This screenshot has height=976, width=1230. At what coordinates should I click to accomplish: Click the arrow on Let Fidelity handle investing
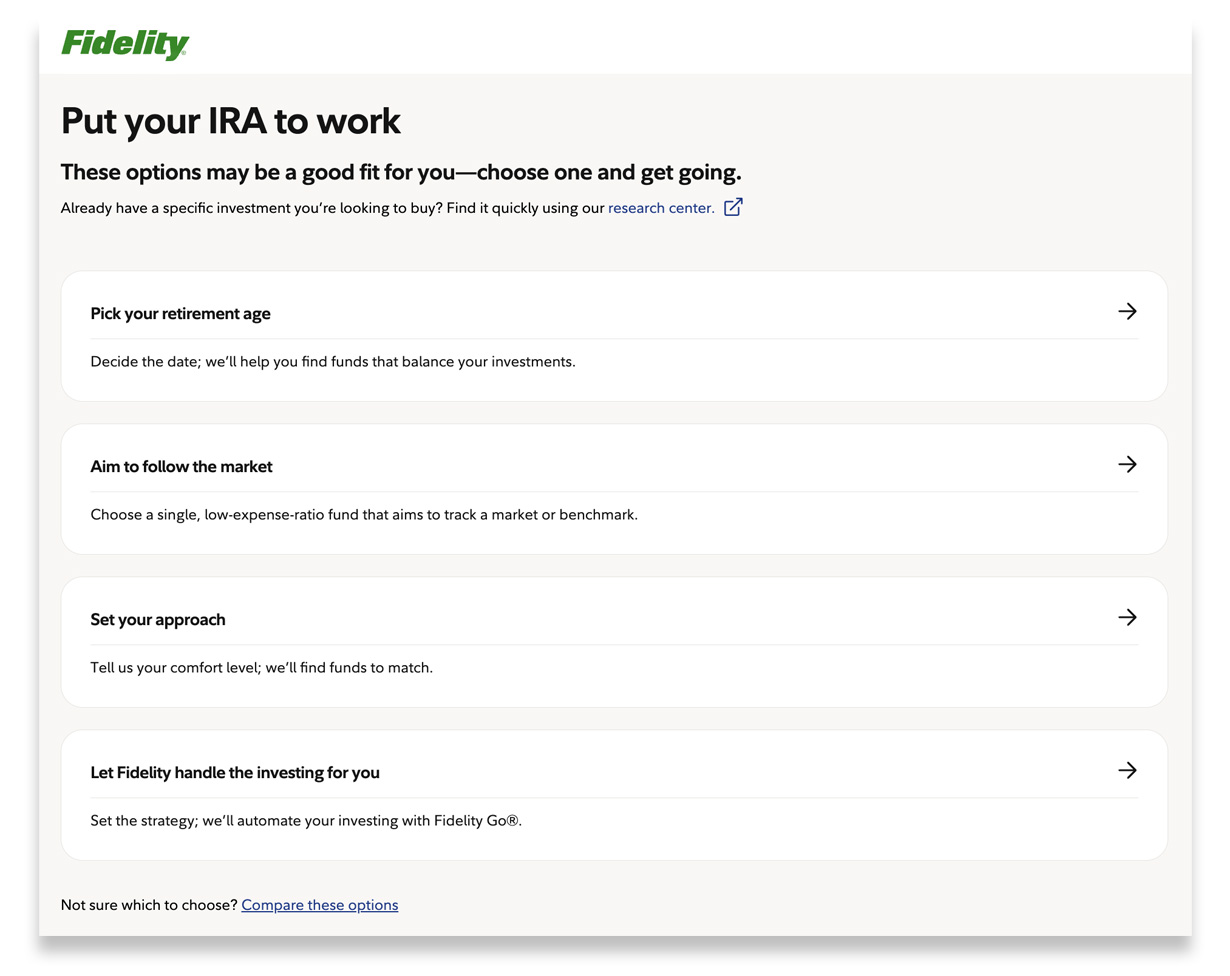tap(1127, 771)
